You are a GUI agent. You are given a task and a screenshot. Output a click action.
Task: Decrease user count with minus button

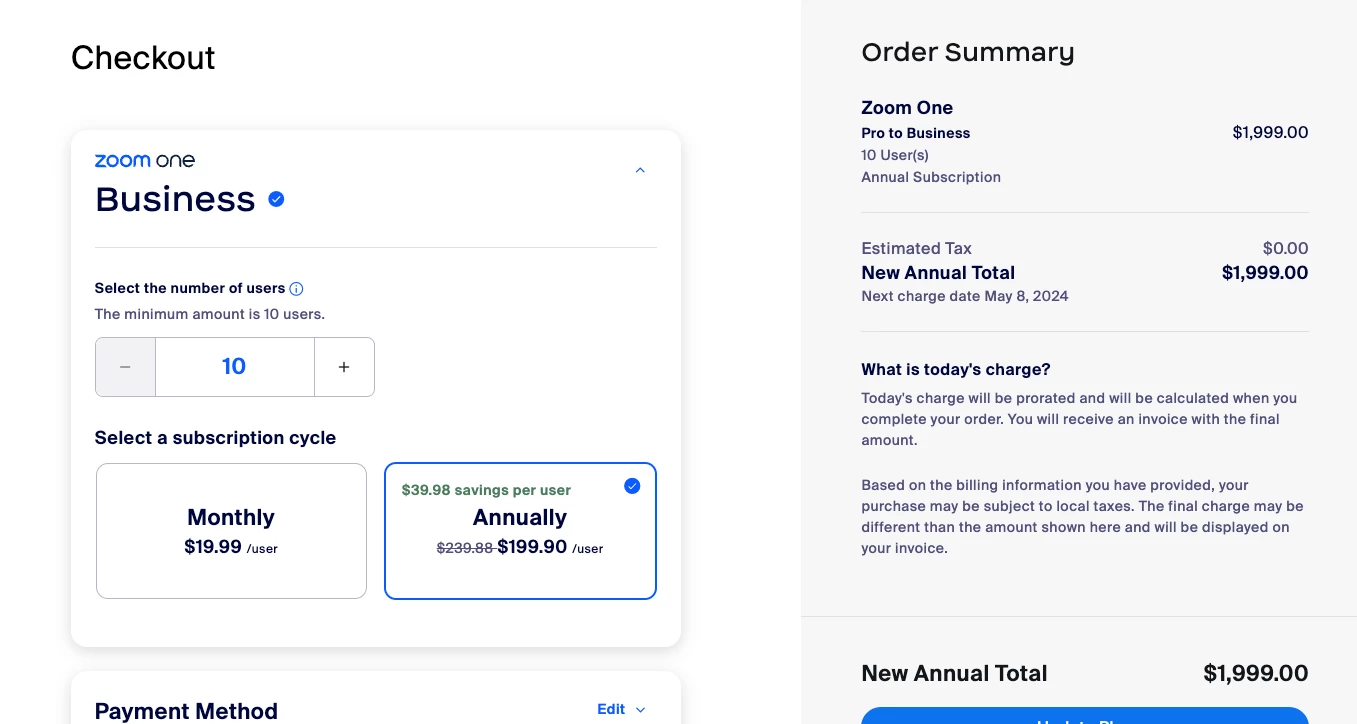point(125,367)
